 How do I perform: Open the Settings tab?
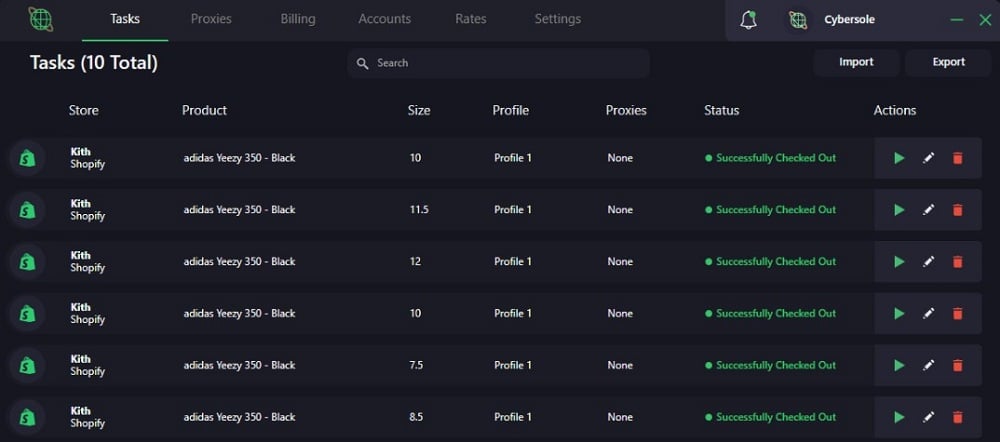coord(557,19)
